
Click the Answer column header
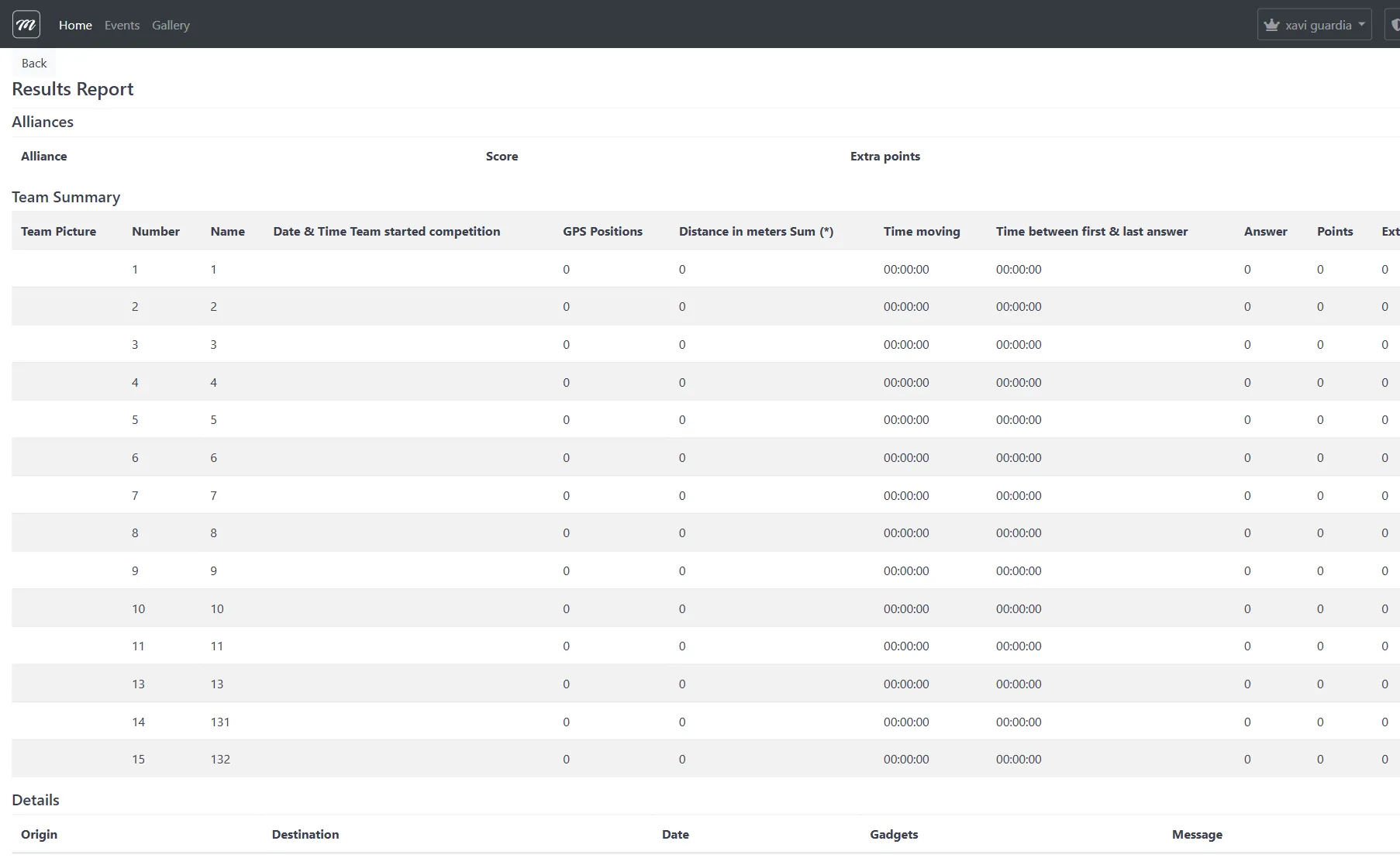1265,231
